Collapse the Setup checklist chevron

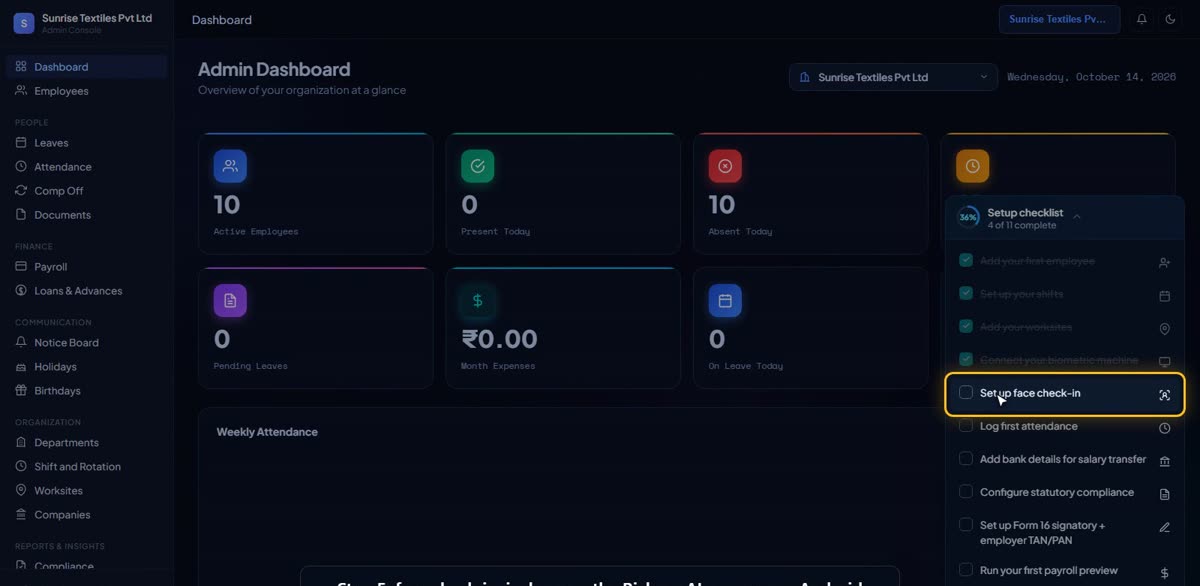tap(1077, 216)
